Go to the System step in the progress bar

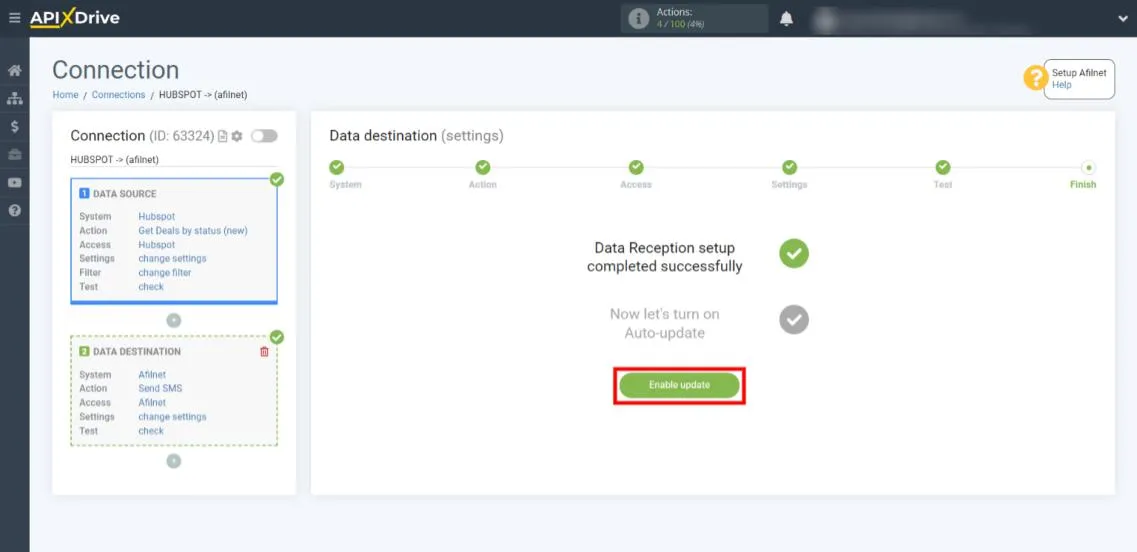[x=337, y=168]
